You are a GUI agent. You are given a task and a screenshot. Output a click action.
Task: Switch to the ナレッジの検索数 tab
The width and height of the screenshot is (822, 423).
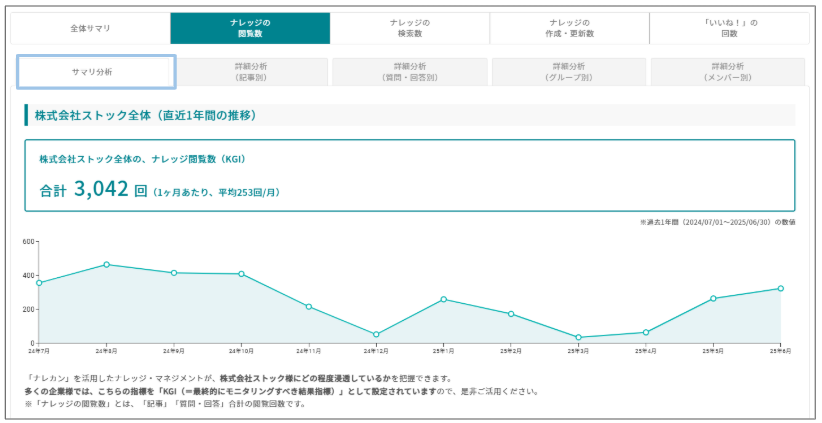[x=410, y=28]
